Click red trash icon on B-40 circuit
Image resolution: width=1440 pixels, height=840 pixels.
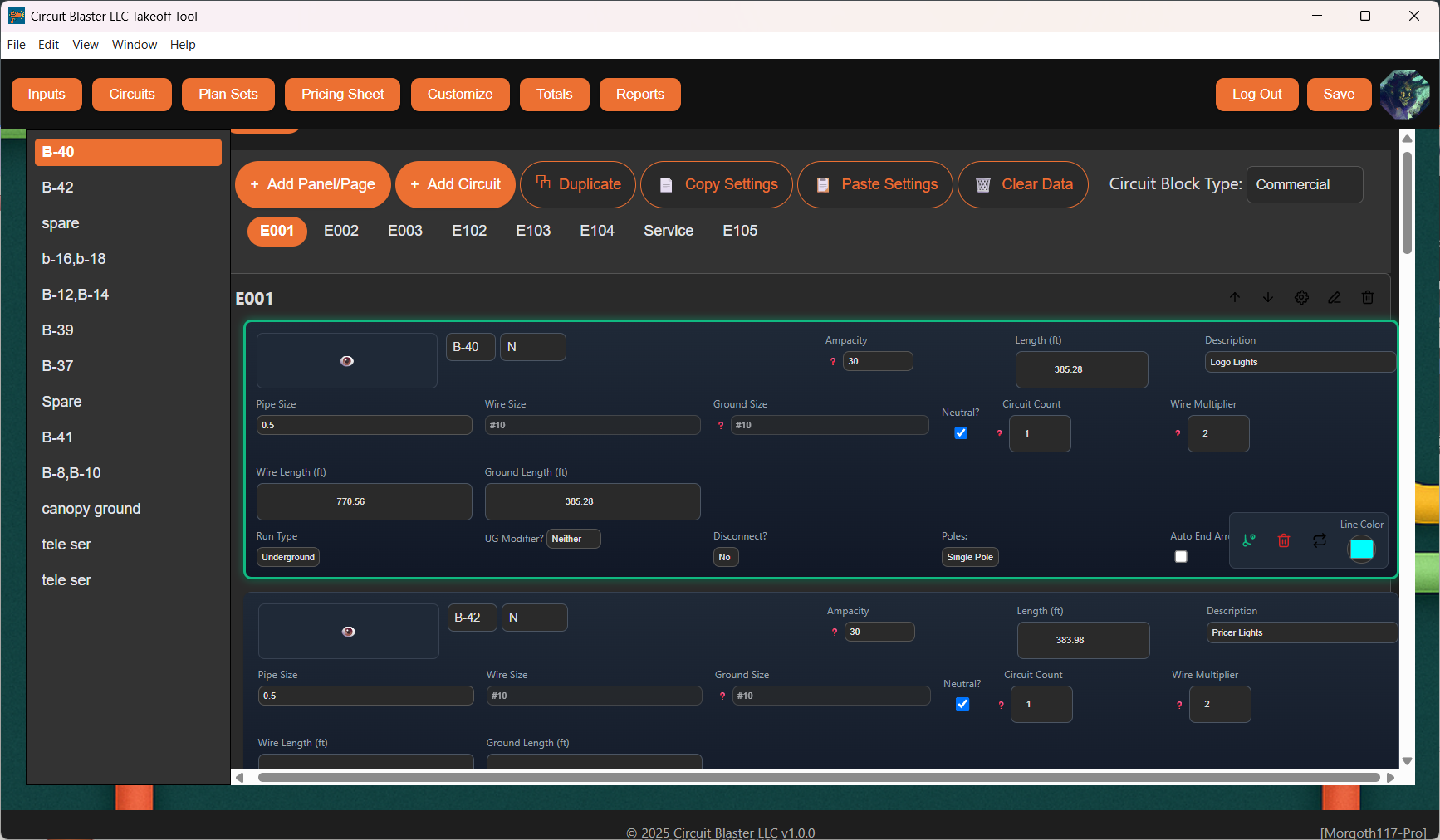coord(1283,540)
